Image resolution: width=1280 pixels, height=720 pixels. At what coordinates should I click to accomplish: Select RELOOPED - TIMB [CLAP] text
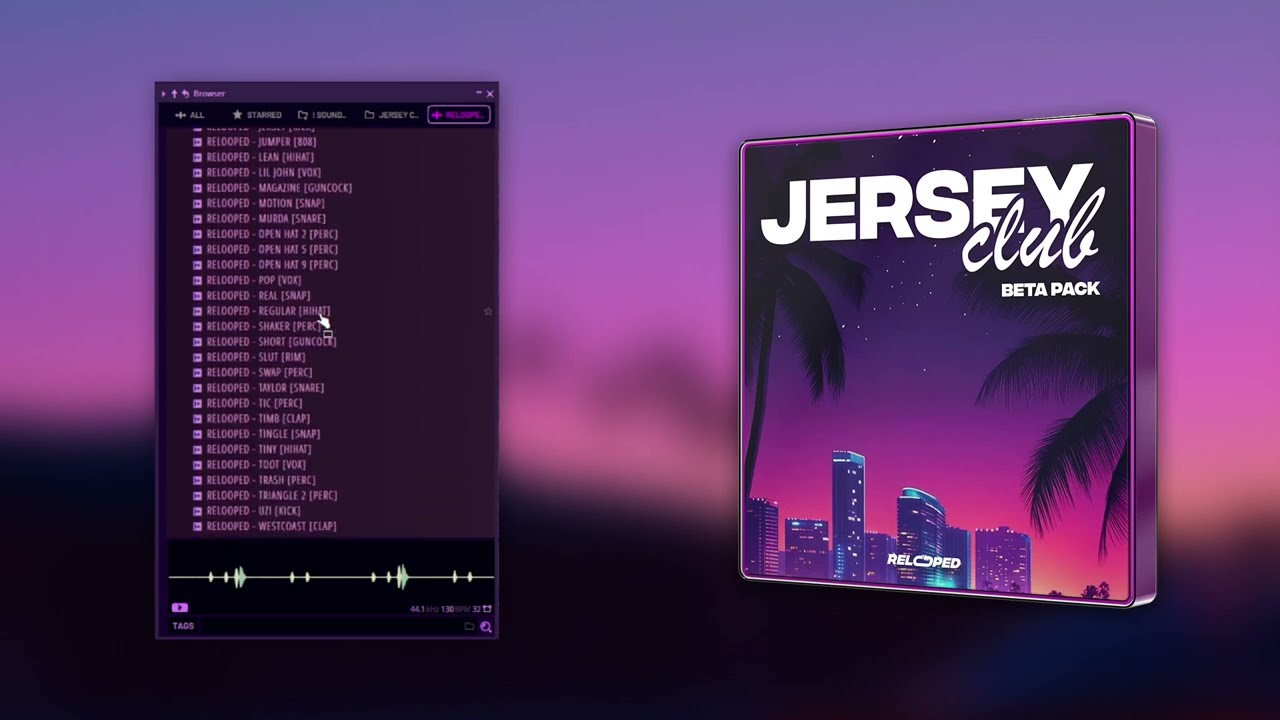[x=258, y=419]
